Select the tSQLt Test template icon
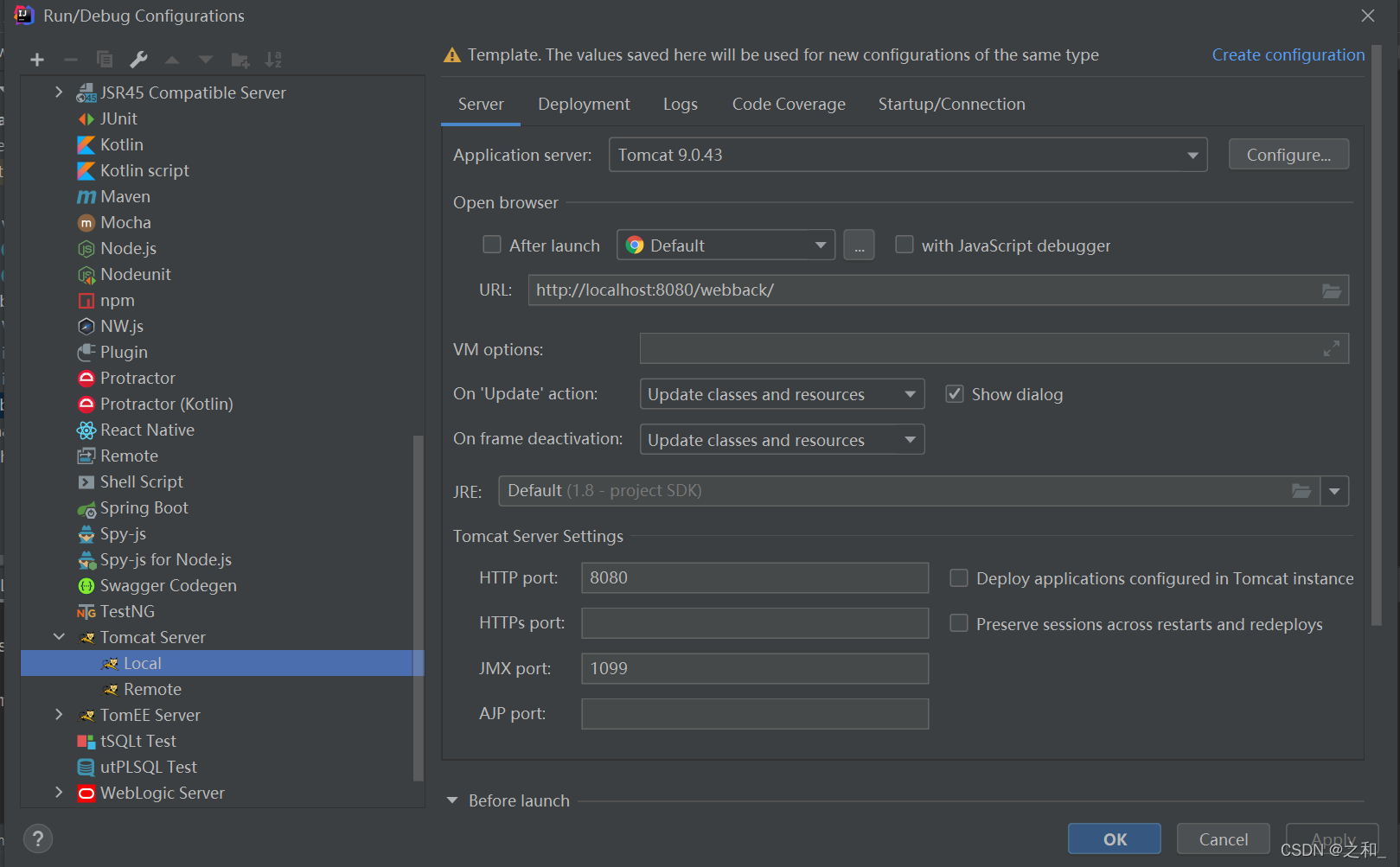1400x867 pixels. tap(86, 741)
